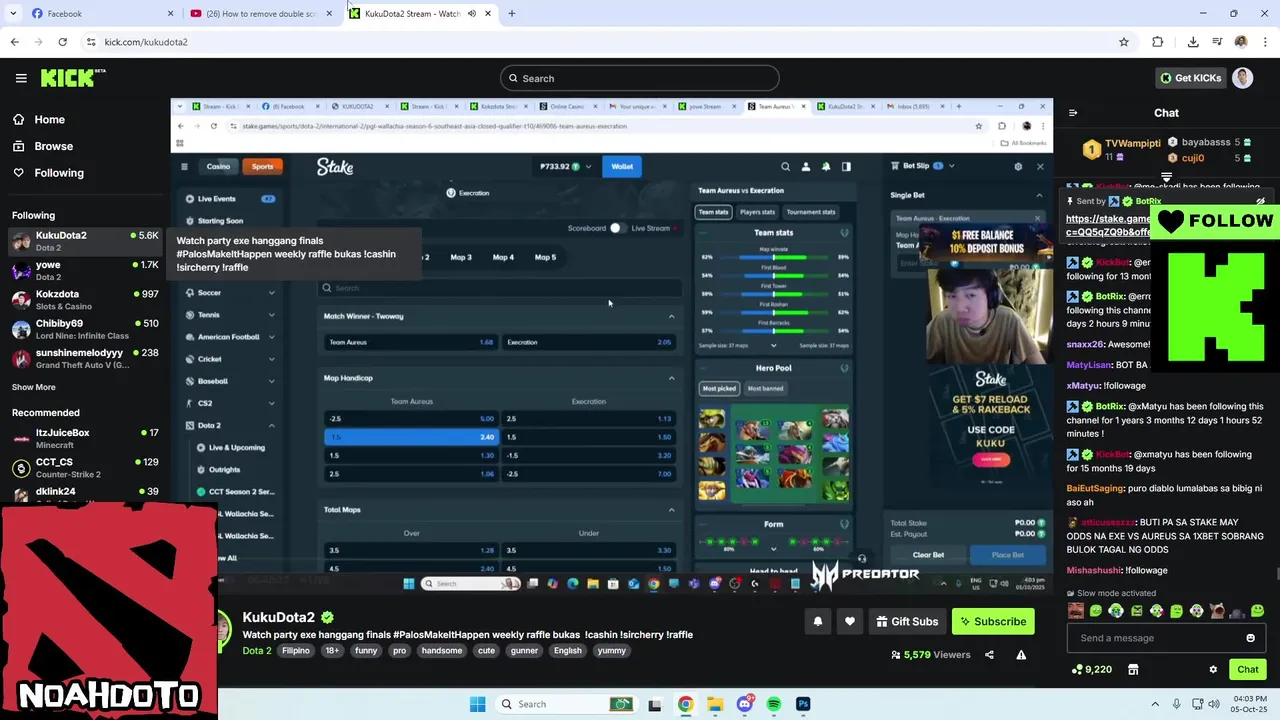
Task: Click the Filipino stream tag
Action: pos(296,651)
